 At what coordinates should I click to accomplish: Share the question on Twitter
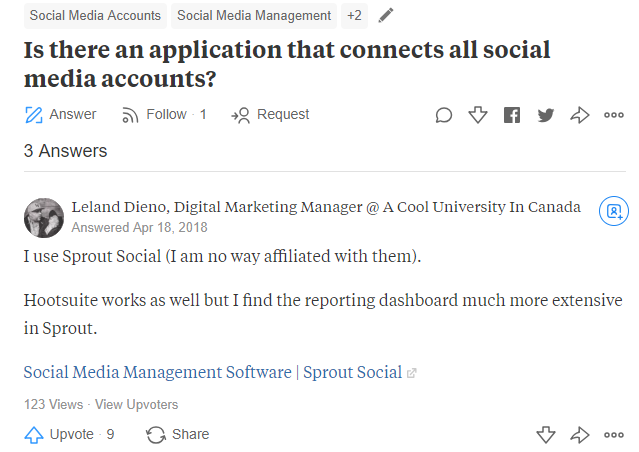pyautogui.click(x=545, y=115)
